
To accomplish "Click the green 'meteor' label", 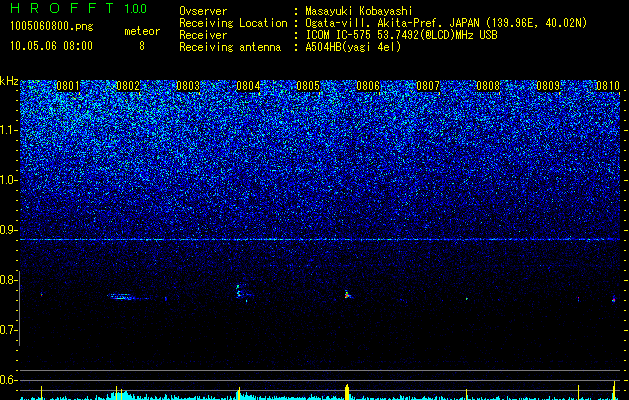I will point(142,31).
